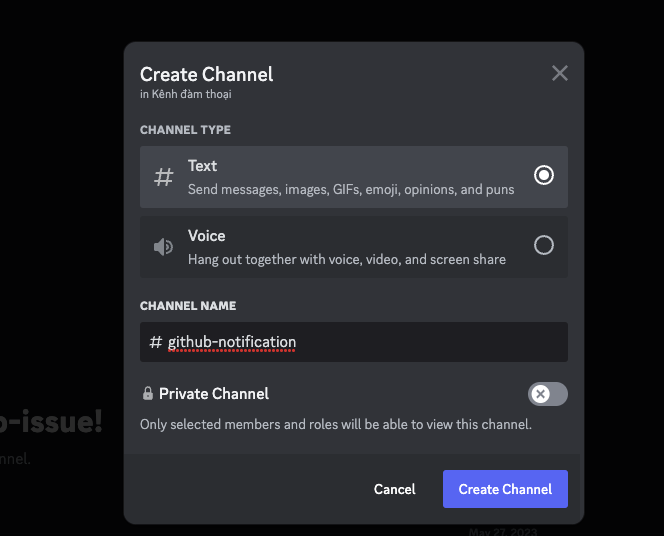Viewport: 664px width, 536px height.
Task: Select the Voice channel radio button
Action: 544,245
